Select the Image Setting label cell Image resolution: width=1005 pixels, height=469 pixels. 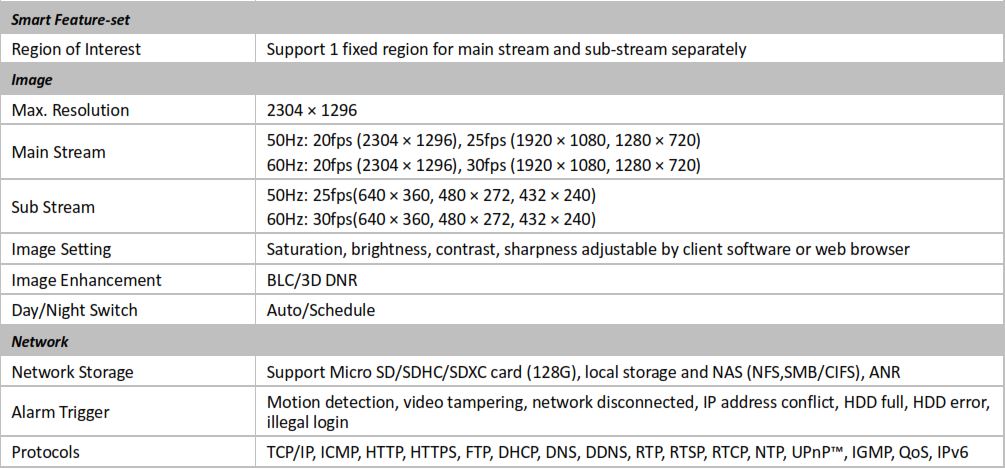[128, 249]
